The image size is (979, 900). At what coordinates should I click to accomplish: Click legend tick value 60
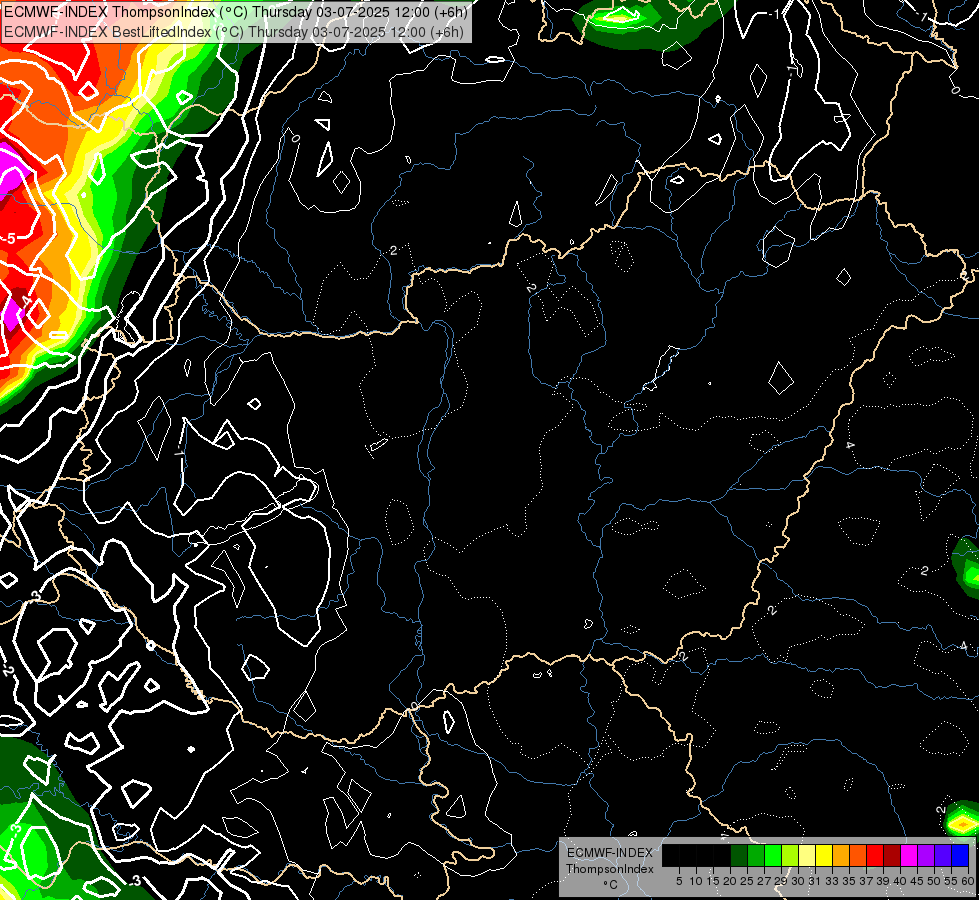[968, 881]
